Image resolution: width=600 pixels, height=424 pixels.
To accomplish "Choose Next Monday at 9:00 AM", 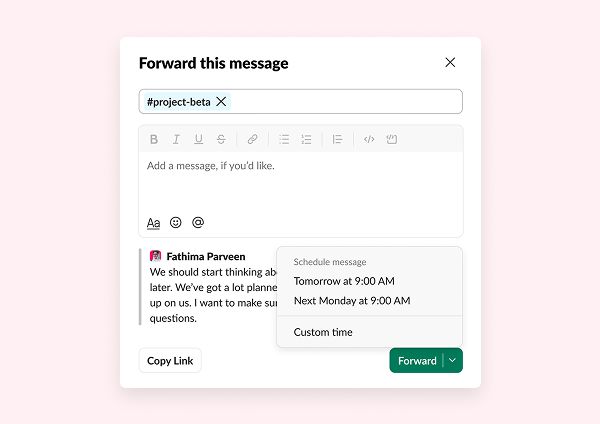I will tap(352, 300).
